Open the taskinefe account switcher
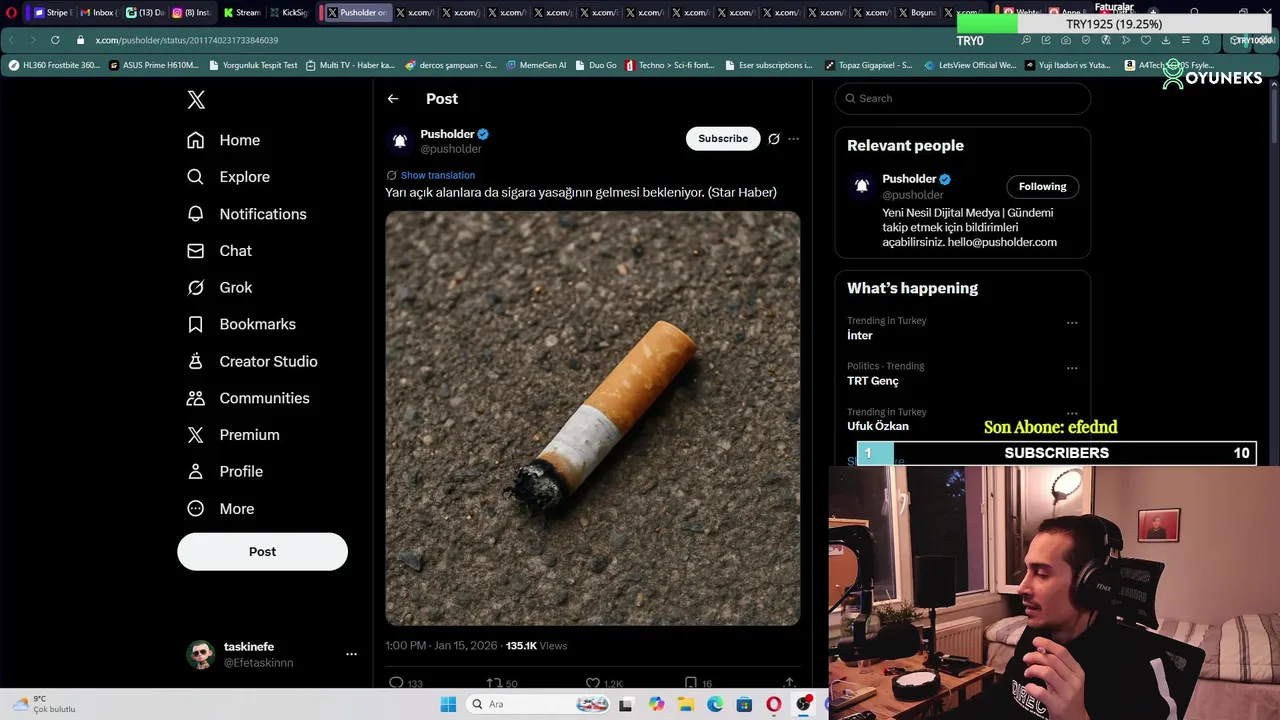 272,655
